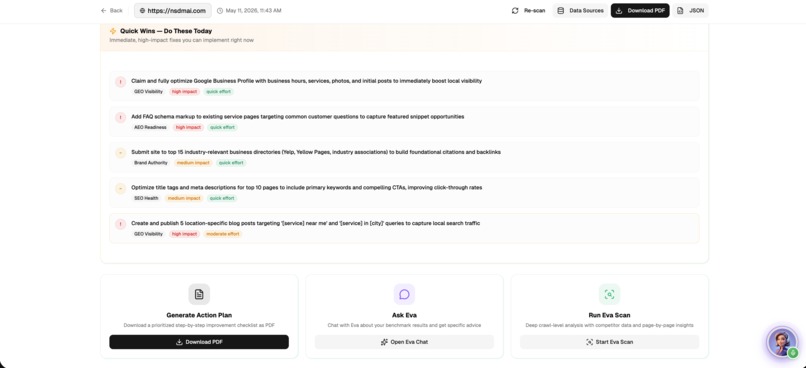This screenshot has width=806, height=368.
Task: Click the Brand Authority tag
Action: pos(151,162)
